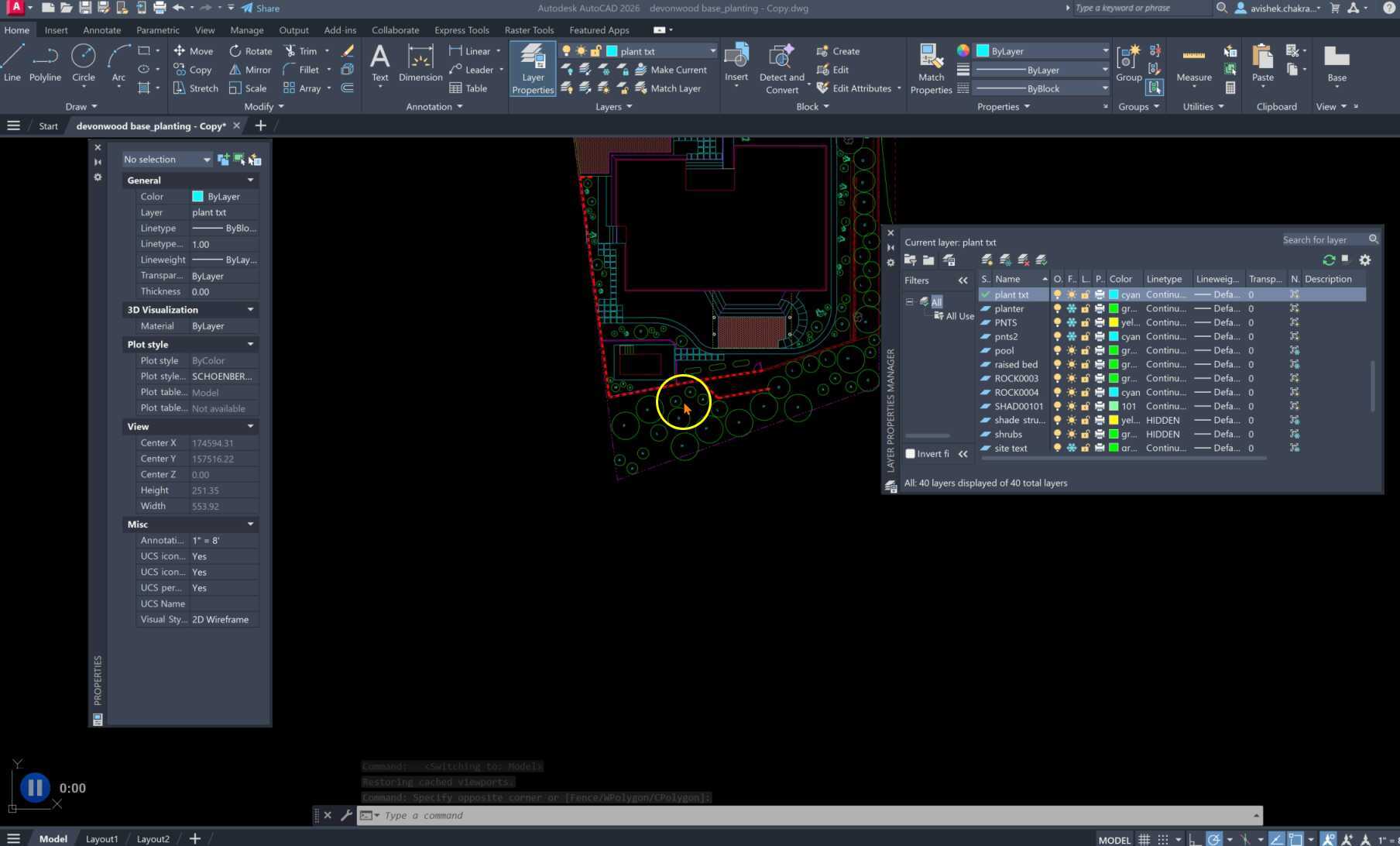The image size is (1400, 846).
Task: Click the New Layer icon in Layer Manager
Action: (x=987, y=260)
